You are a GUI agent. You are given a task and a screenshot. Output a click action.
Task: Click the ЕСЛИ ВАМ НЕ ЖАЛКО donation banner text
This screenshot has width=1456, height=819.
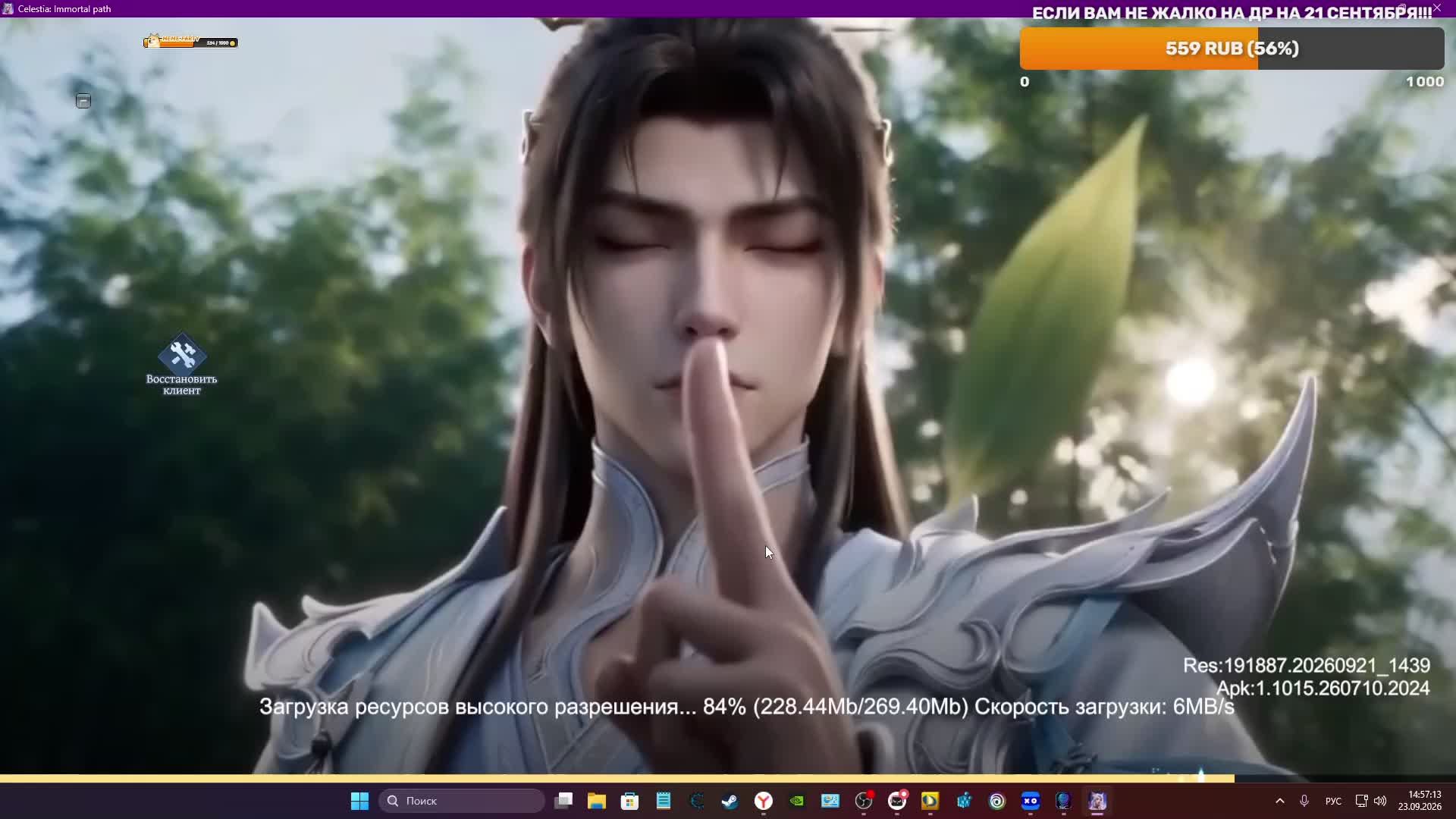click(x=1232, y=14)
